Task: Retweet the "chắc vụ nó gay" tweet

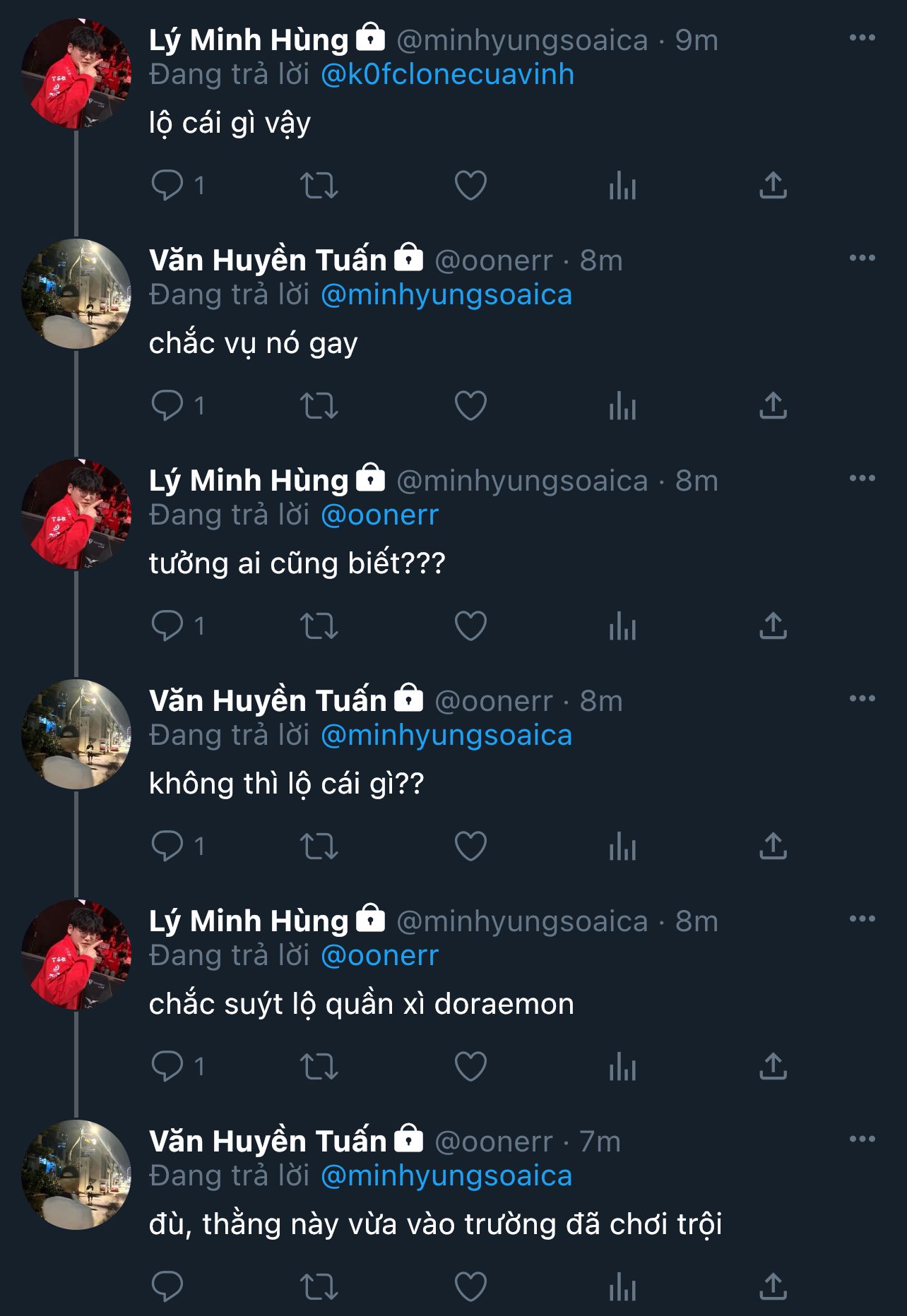Action: click(319, 406)
